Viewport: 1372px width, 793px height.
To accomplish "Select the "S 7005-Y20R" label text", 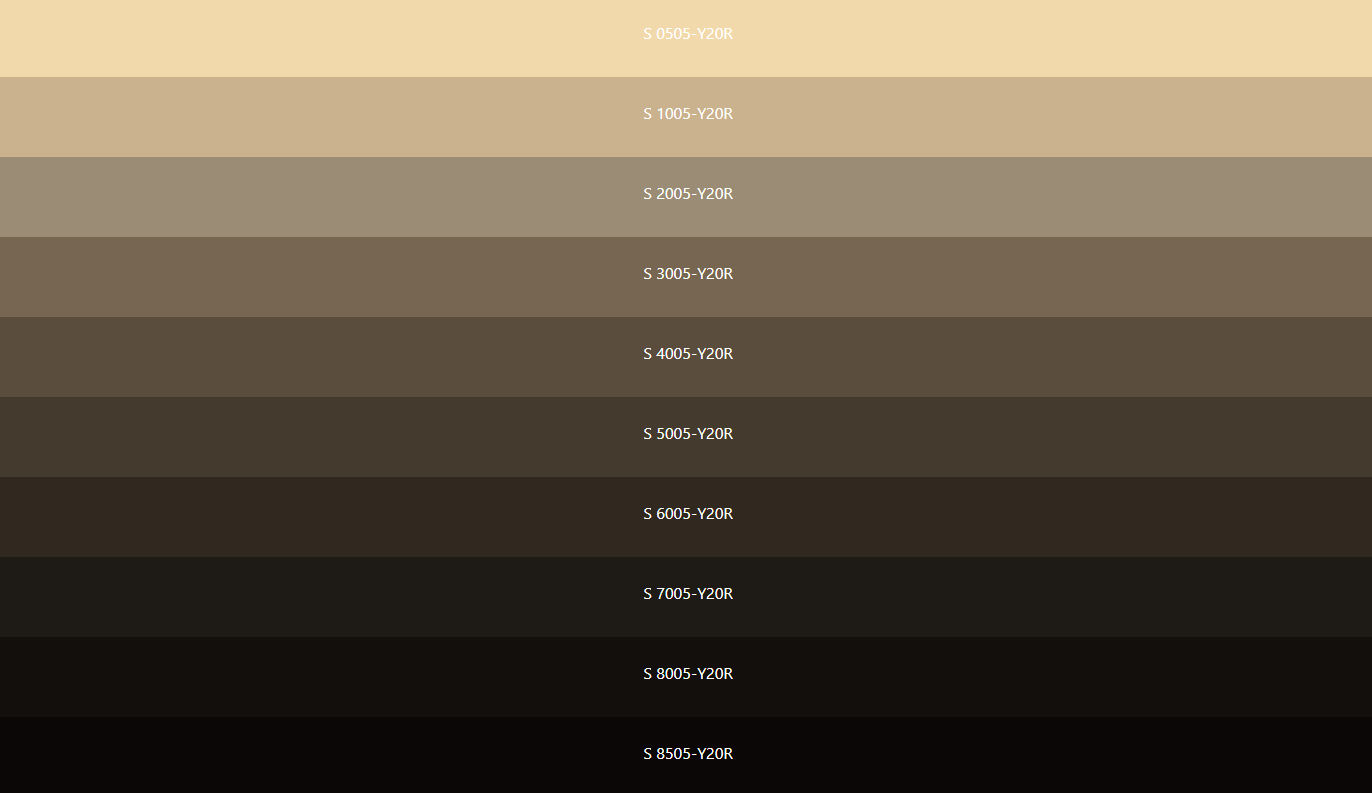I will (687, 594).
